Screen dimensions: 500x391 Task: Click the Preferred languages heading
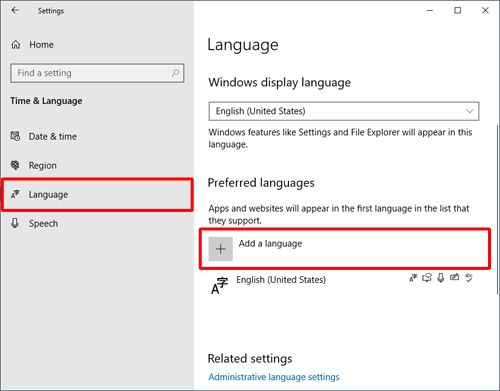(261, 183)
